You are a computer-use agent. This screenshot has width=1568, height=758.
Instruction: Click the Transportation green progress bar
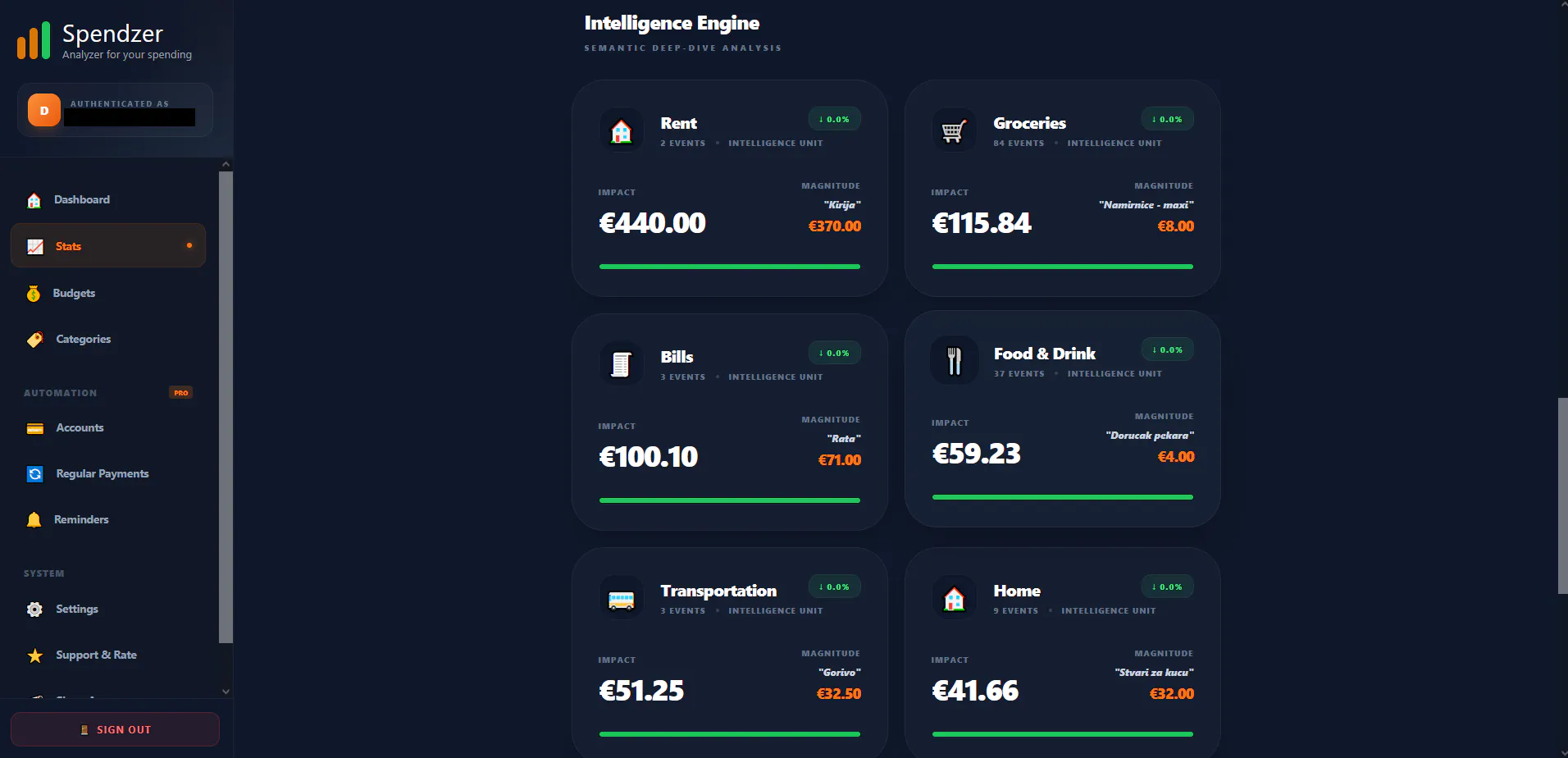pos(730,734)
